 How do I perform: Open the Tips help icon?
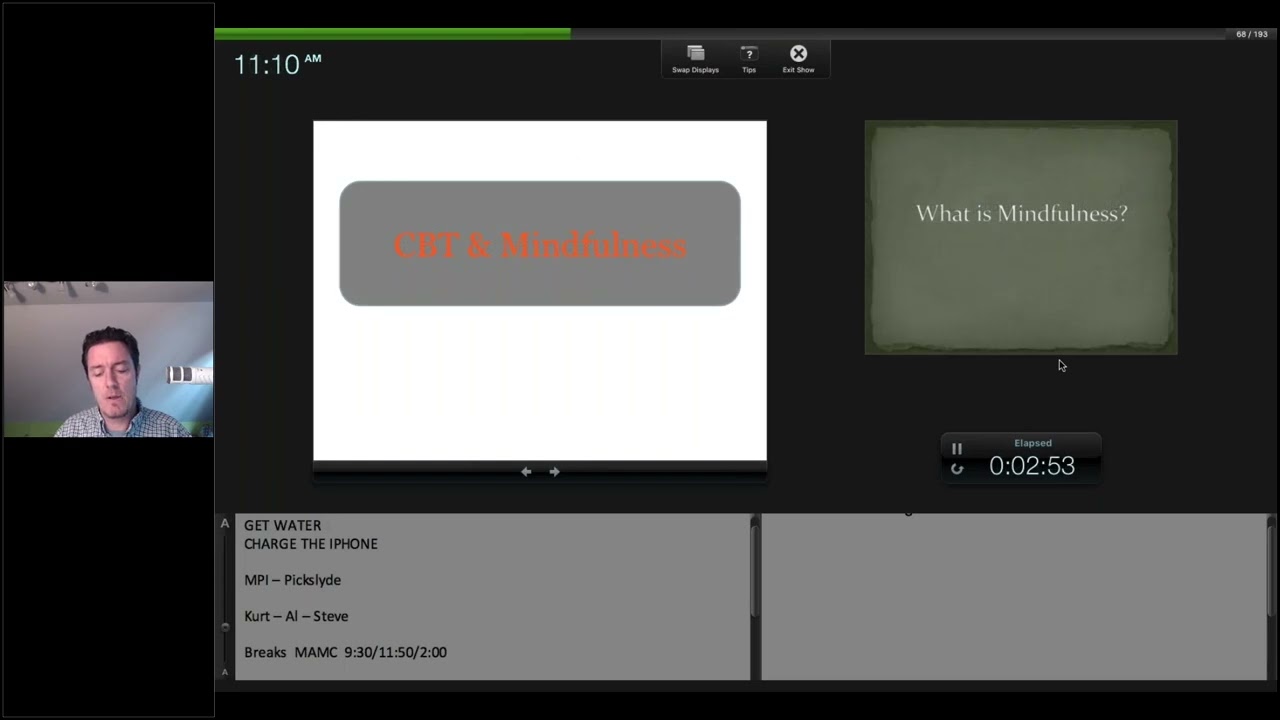coord(748,53)
